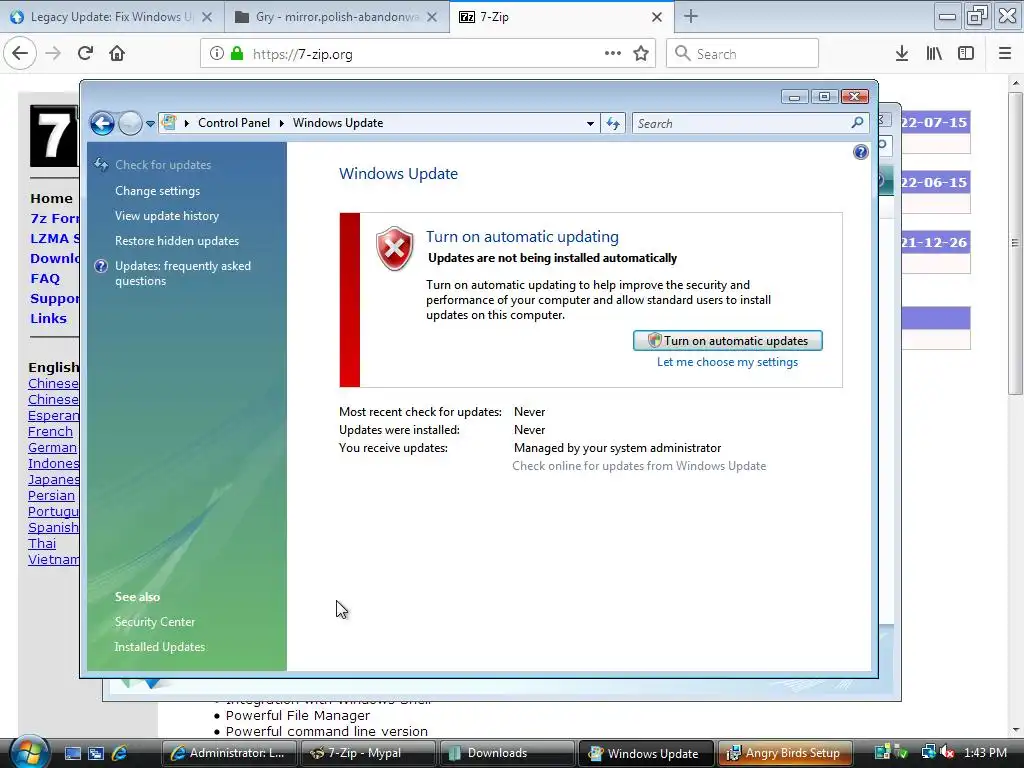Click Links on 7-Zip page menu
Viewport: 1024px width, 768px height.
(x=48, y=319)
